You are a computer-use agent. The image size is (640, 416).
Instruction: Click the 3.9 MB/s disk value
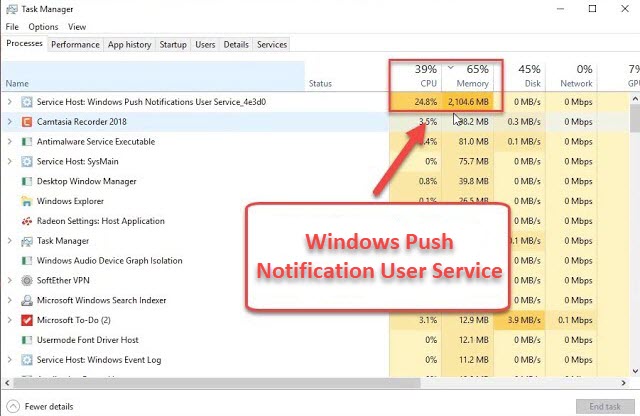tap(524, 320)
